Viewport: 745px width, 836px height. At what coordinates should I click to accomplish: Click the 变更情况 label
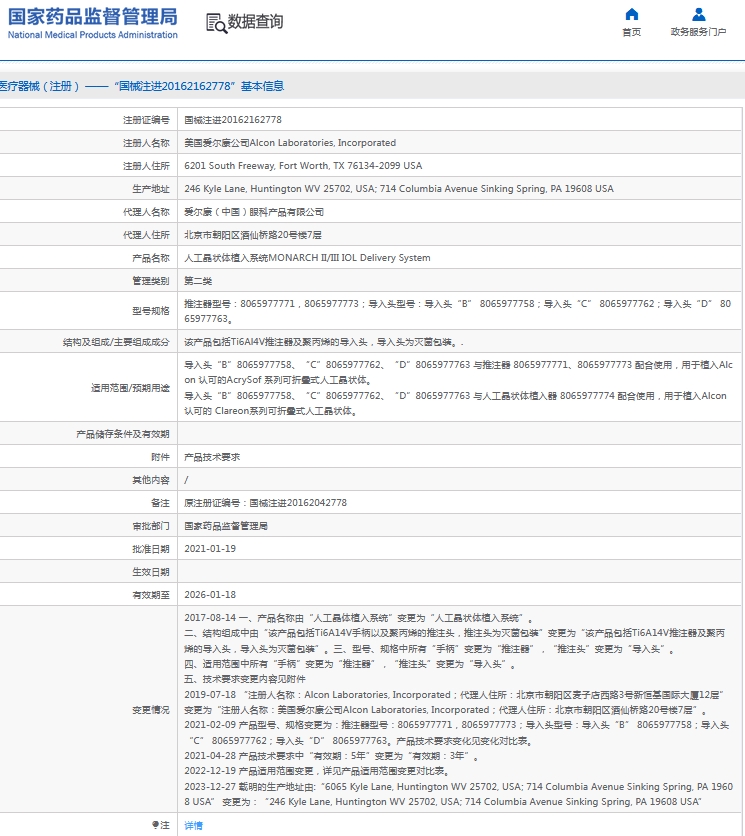tap(151, 710)
